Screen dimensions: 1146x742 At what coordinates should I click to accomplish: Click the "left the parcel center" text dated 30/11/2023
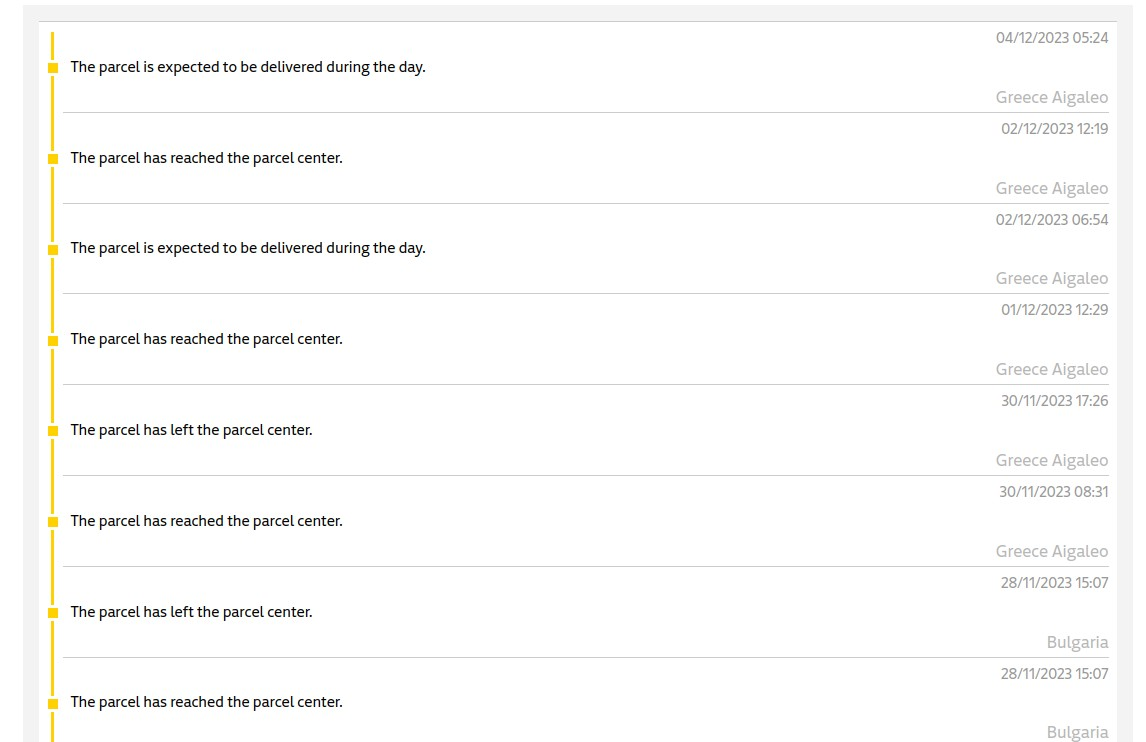click(x=191, y=430)
